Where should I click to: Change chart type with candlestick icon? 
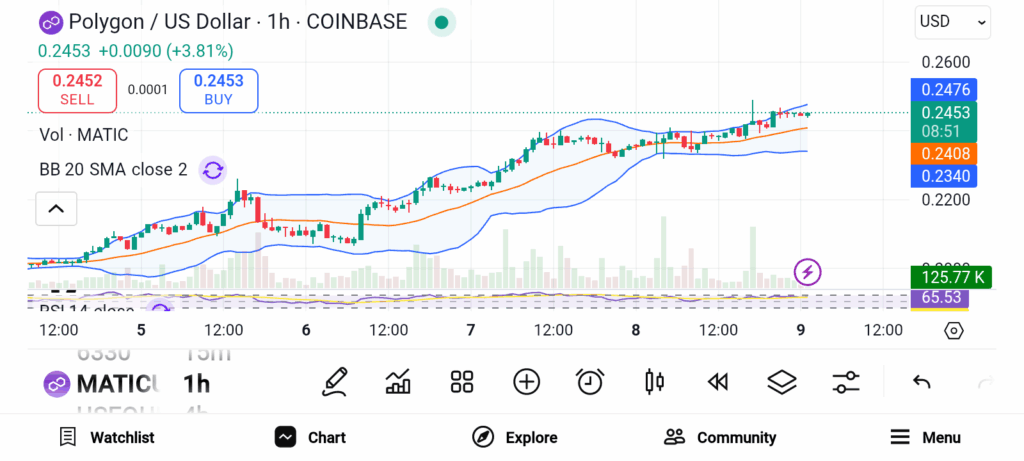click(655, 381)
